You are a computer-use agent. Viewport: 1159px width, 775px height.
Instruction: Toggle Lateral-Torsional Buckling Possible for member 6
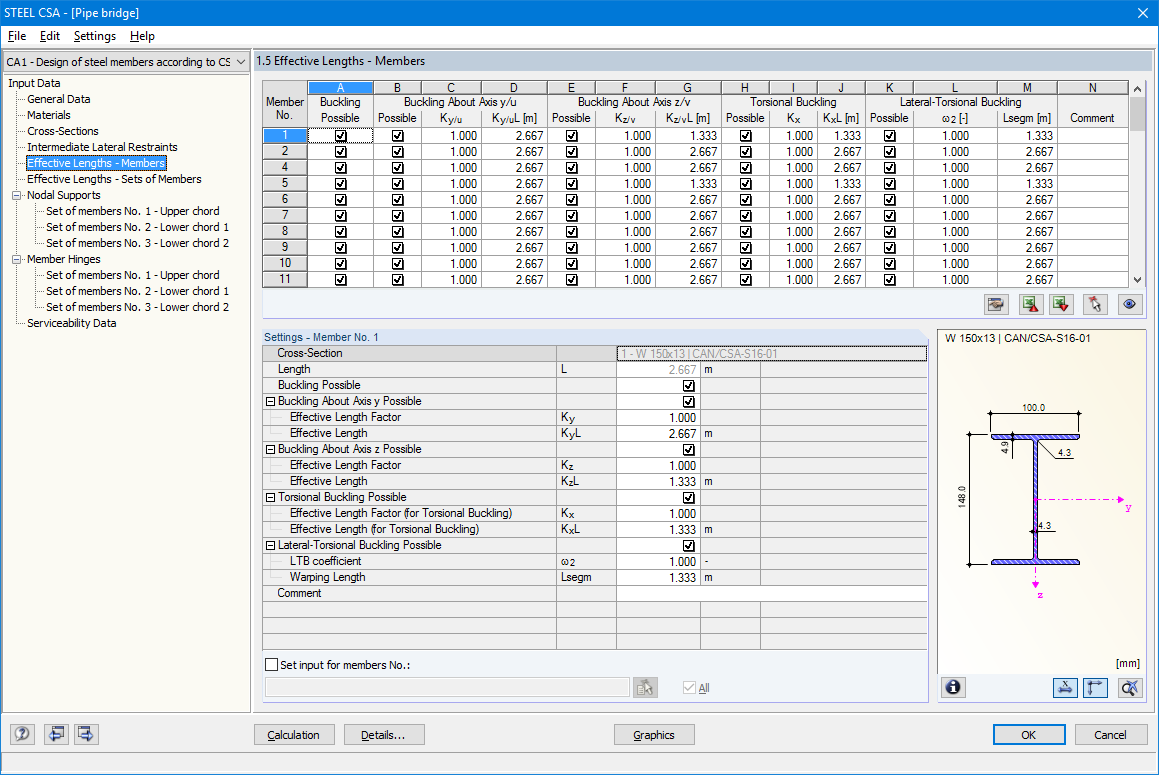pos(889,200)
